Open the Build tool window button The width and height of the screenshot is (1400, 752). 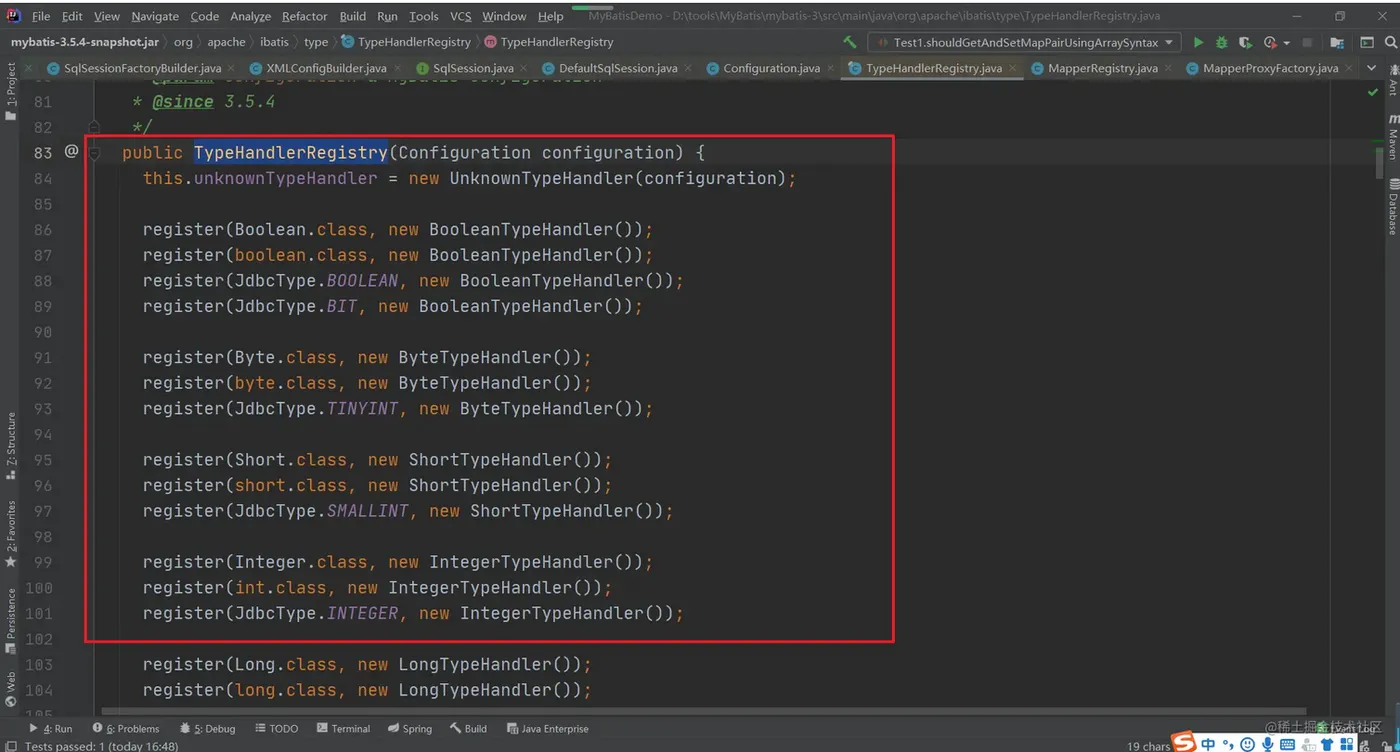point(468,728)
